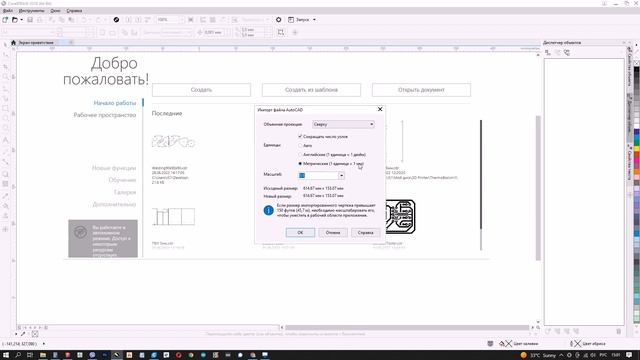Open the Window (Окно) menu
This screenshot has width=640, height=360.
56,11
